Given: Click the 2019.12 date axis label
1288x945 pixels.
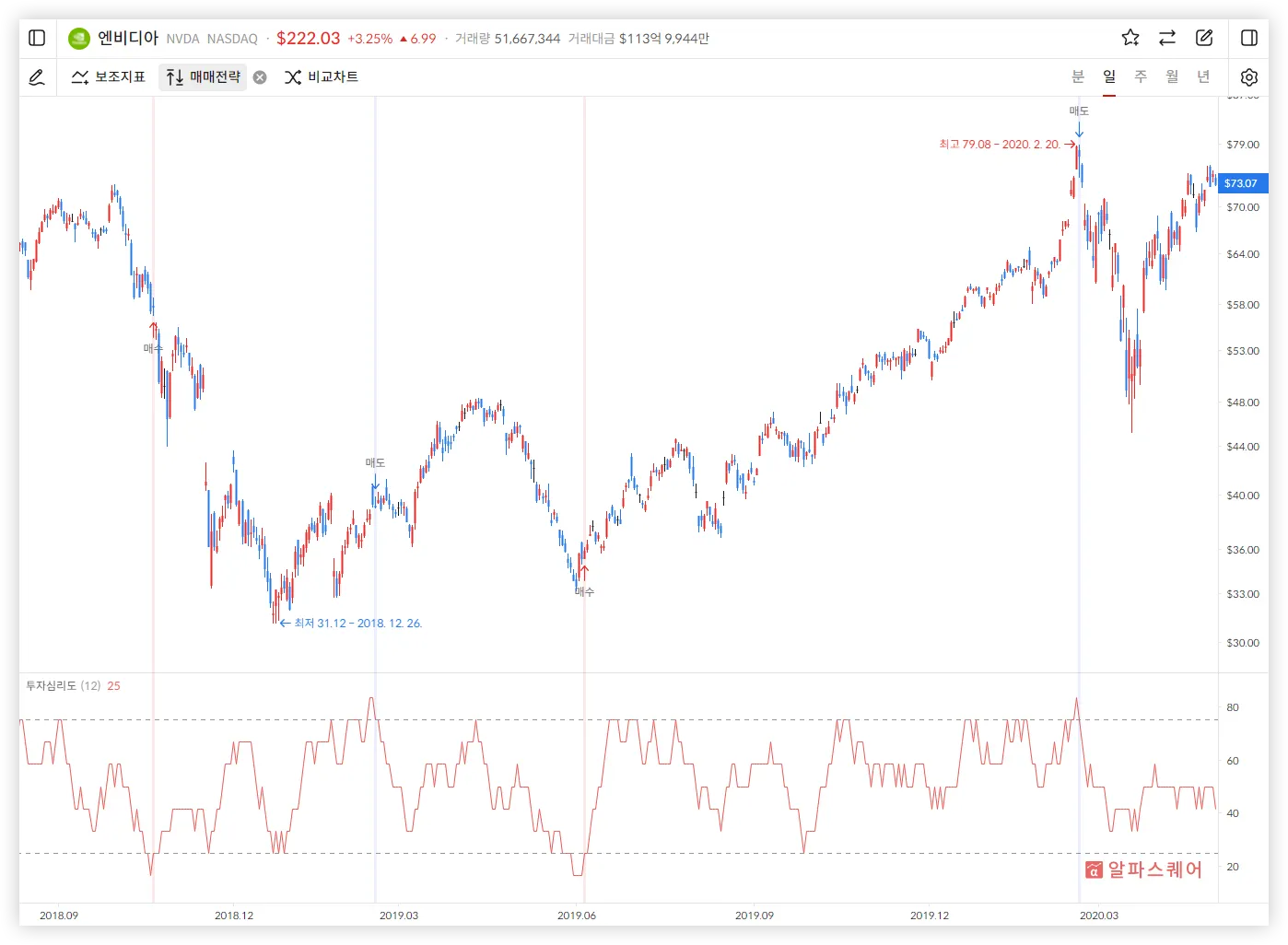Looking at the screenshot, I should tap(930, 916).
